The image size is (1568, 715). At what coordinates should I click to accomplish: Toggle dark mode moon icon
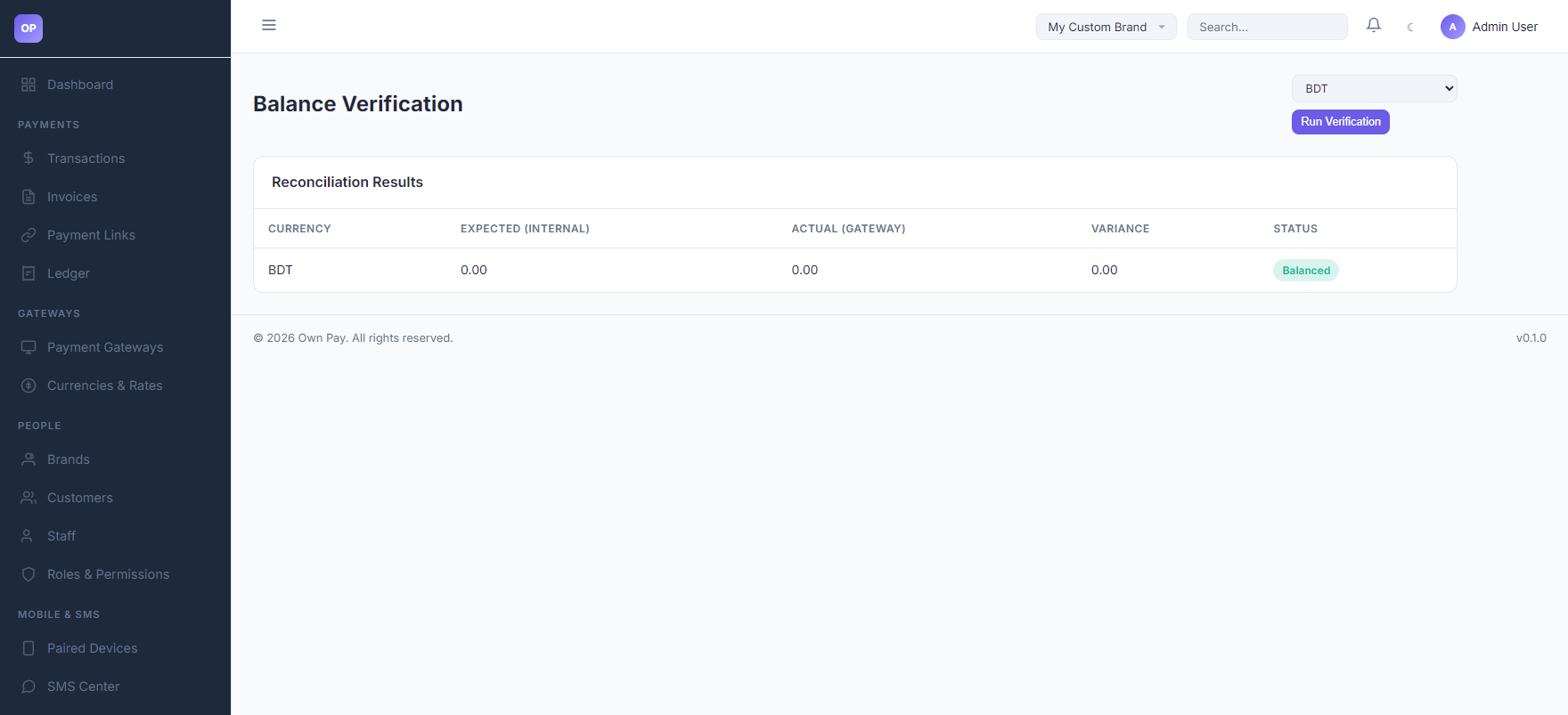point(1410,27)
